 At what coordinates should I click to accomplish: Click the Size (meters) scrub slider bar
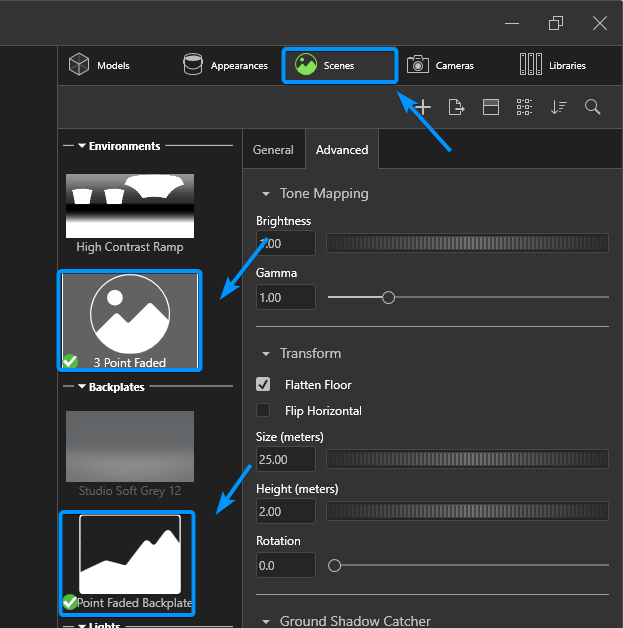(x=467, y=459)
